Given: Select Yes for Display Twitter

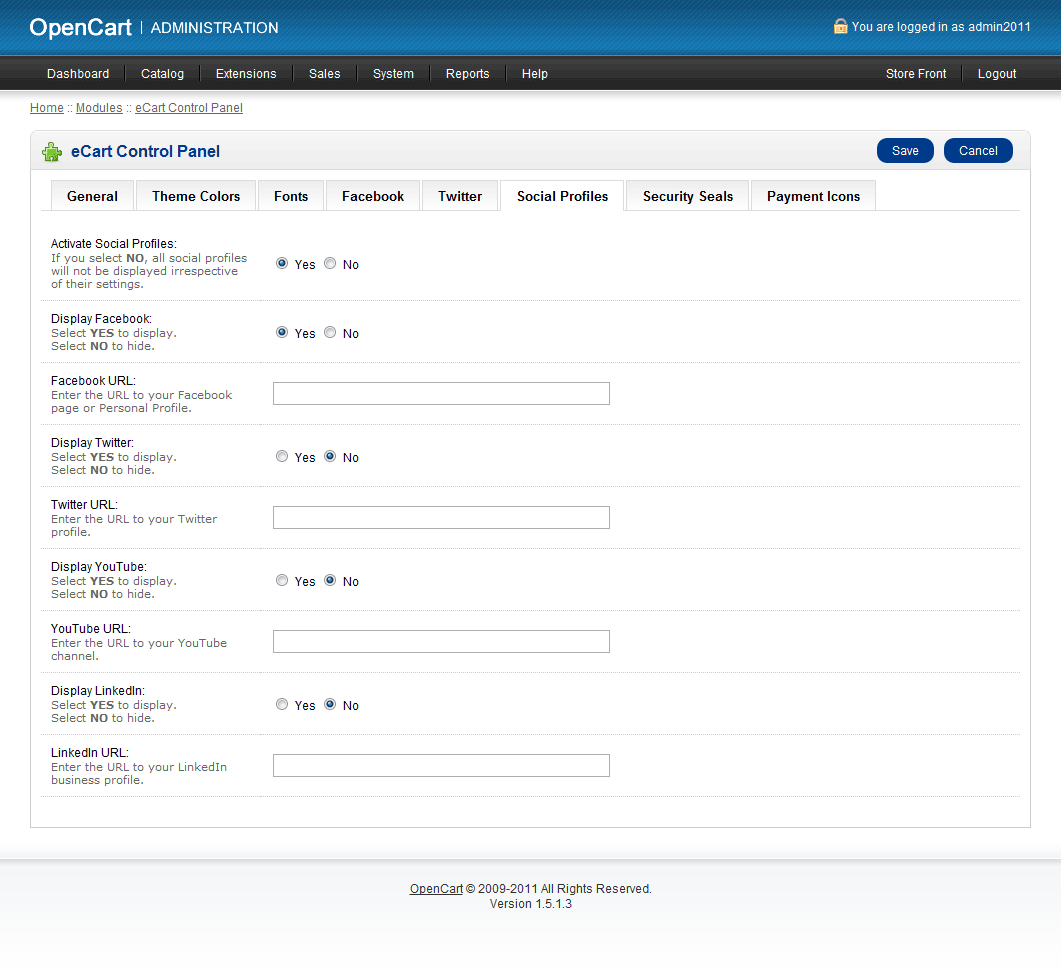Looking at the screenshot, I should (282, 457).
